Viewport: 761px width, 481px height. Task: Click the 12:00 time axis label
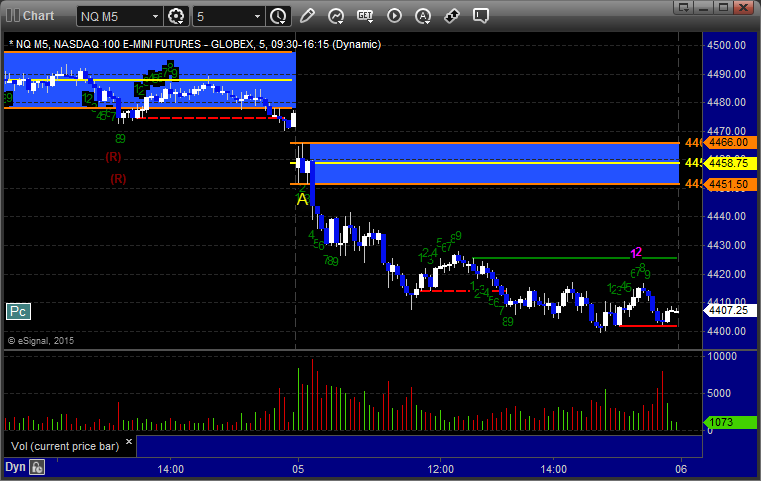click(x=441, y=469)
